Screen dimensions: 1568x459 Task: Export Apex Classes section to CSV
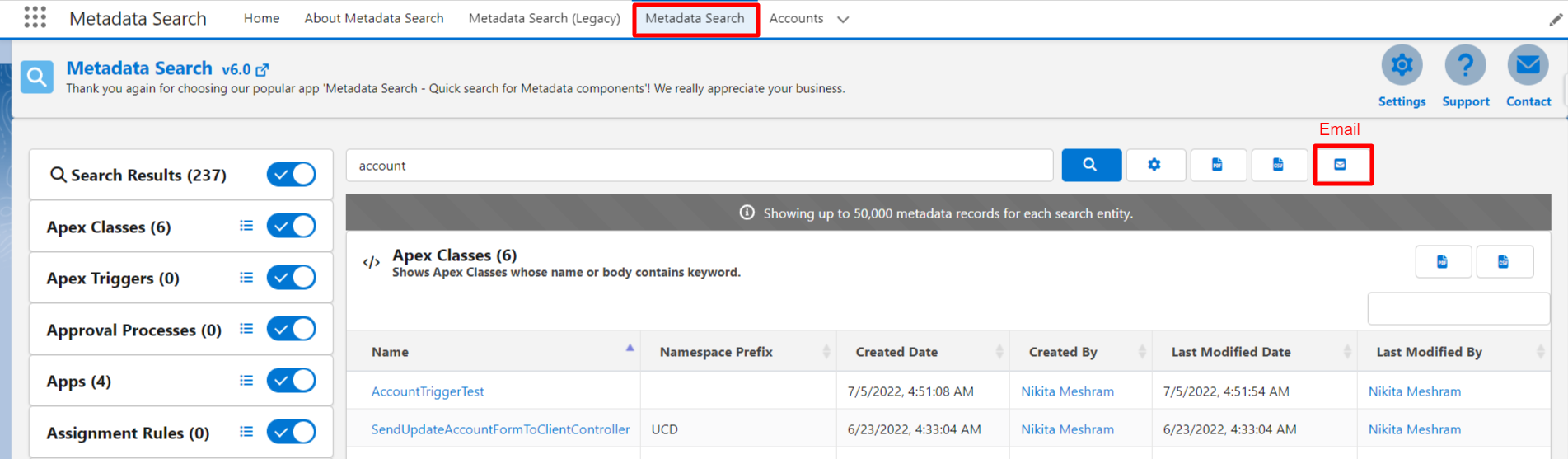pos(1504,262)
